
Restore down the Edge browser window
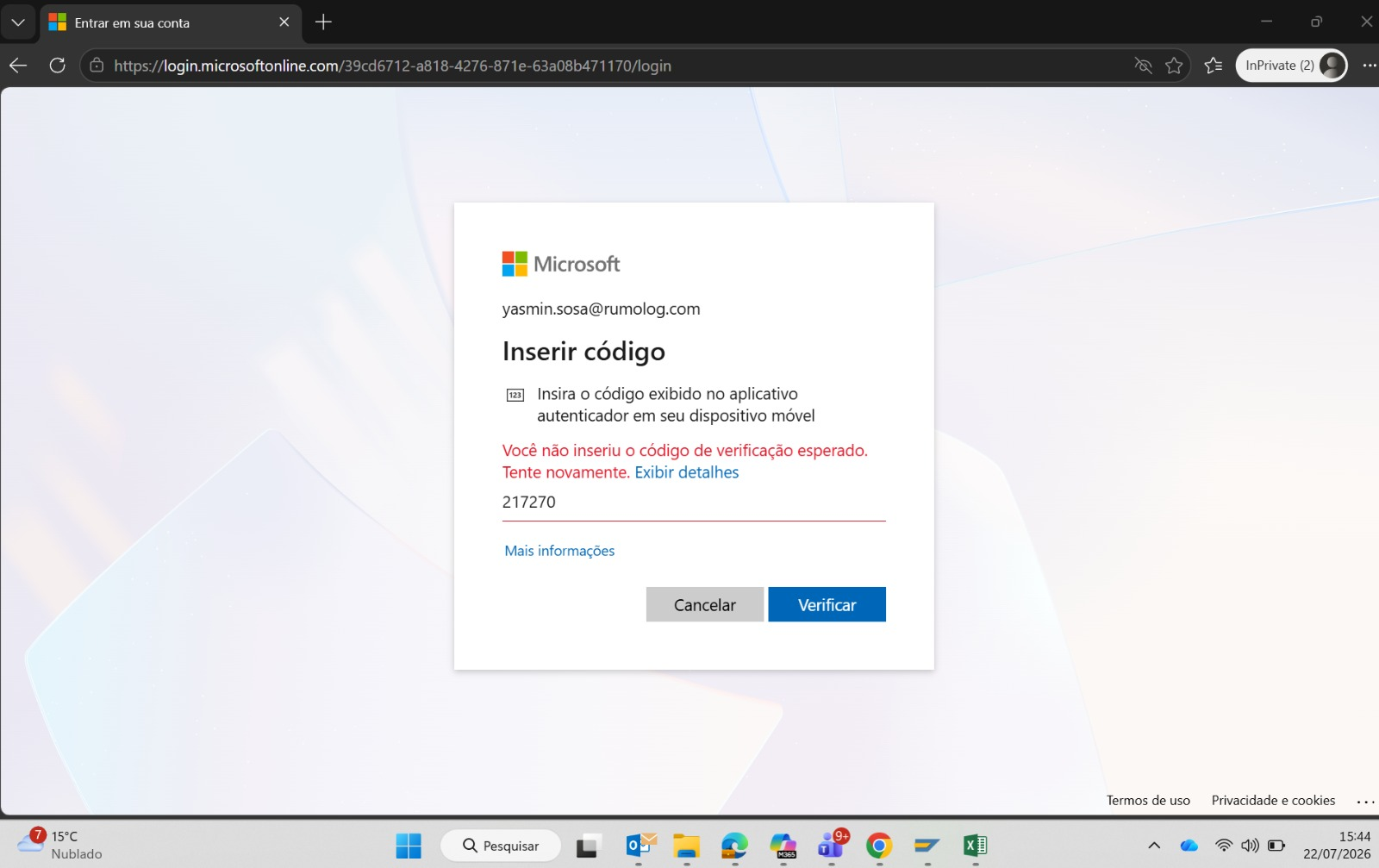1316,22
